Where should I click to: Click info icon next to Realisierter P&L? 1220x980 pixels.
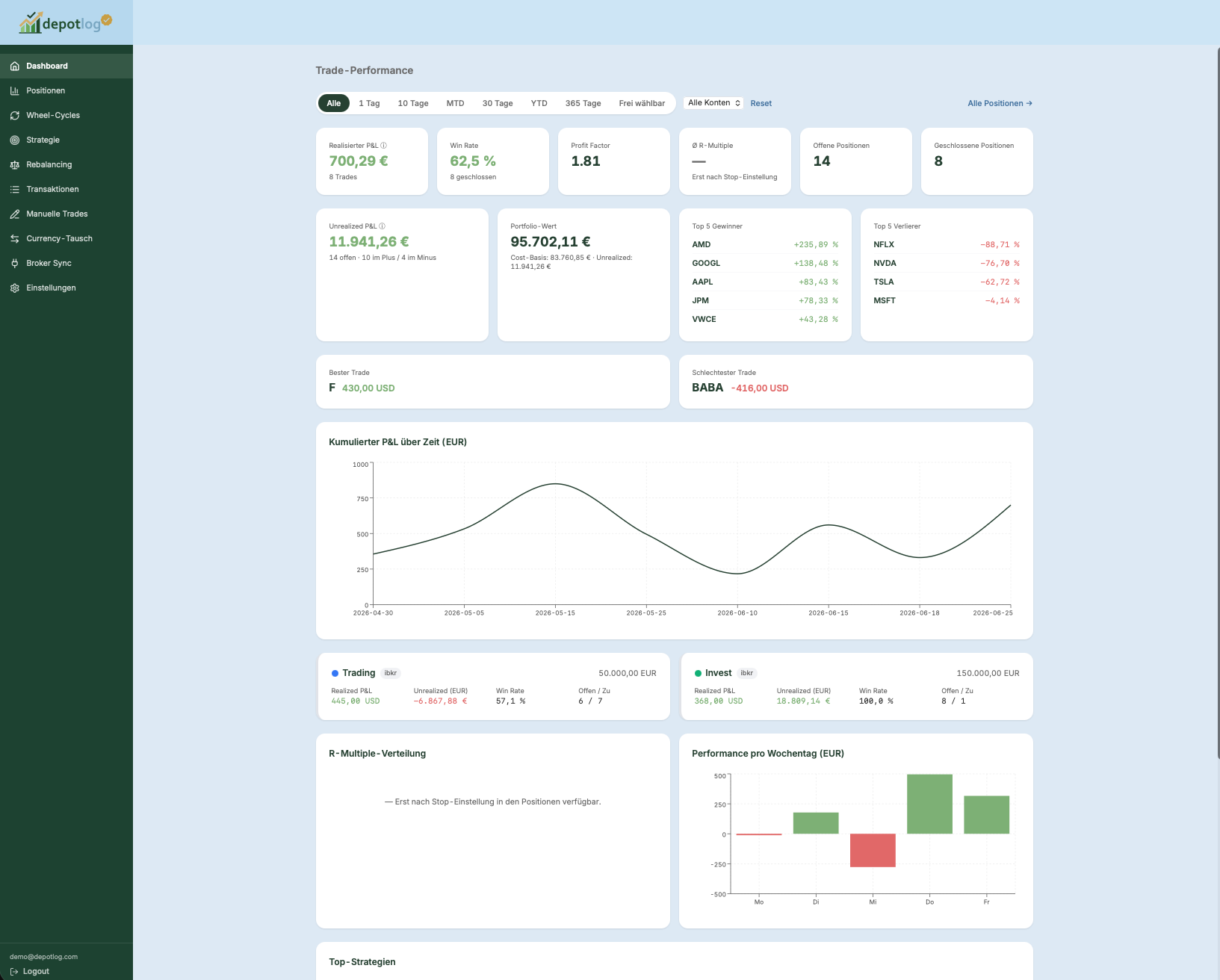pos(383,146)
